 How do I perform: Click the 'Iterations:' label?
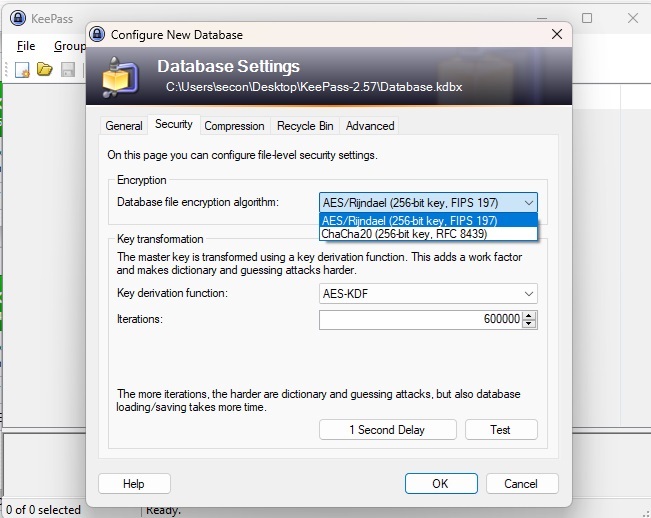click(x=140, y=319)
